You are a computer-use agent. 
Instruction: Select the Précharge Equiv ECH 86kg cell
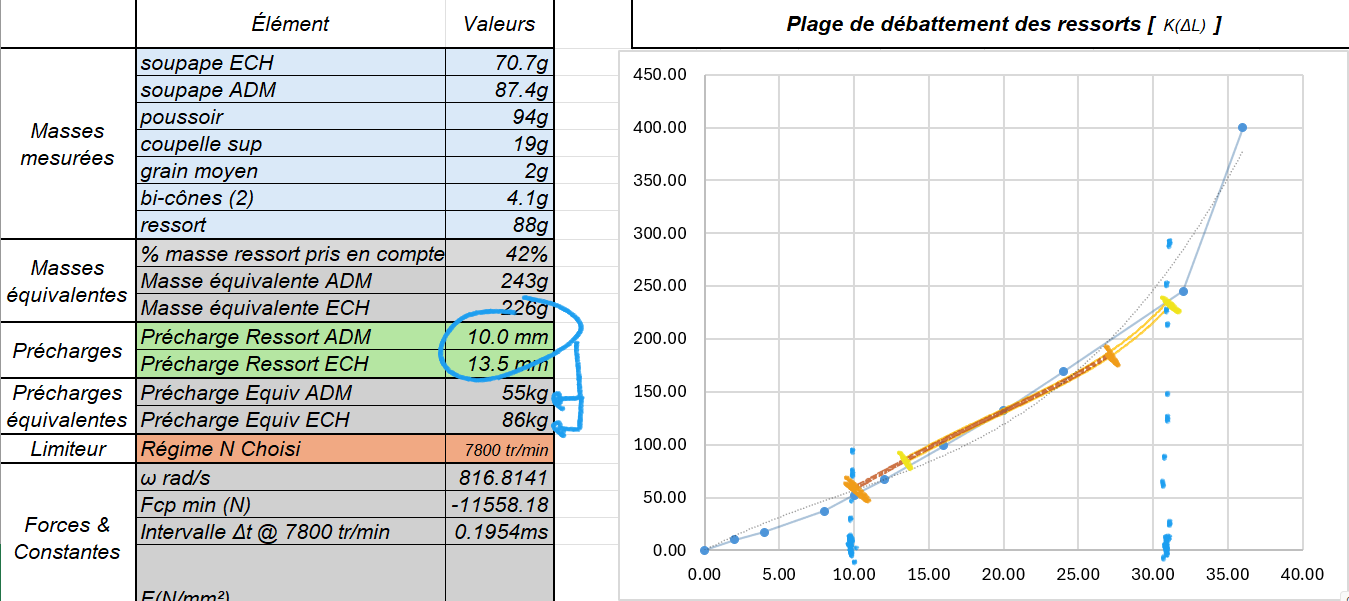click(x=500, y=420)
